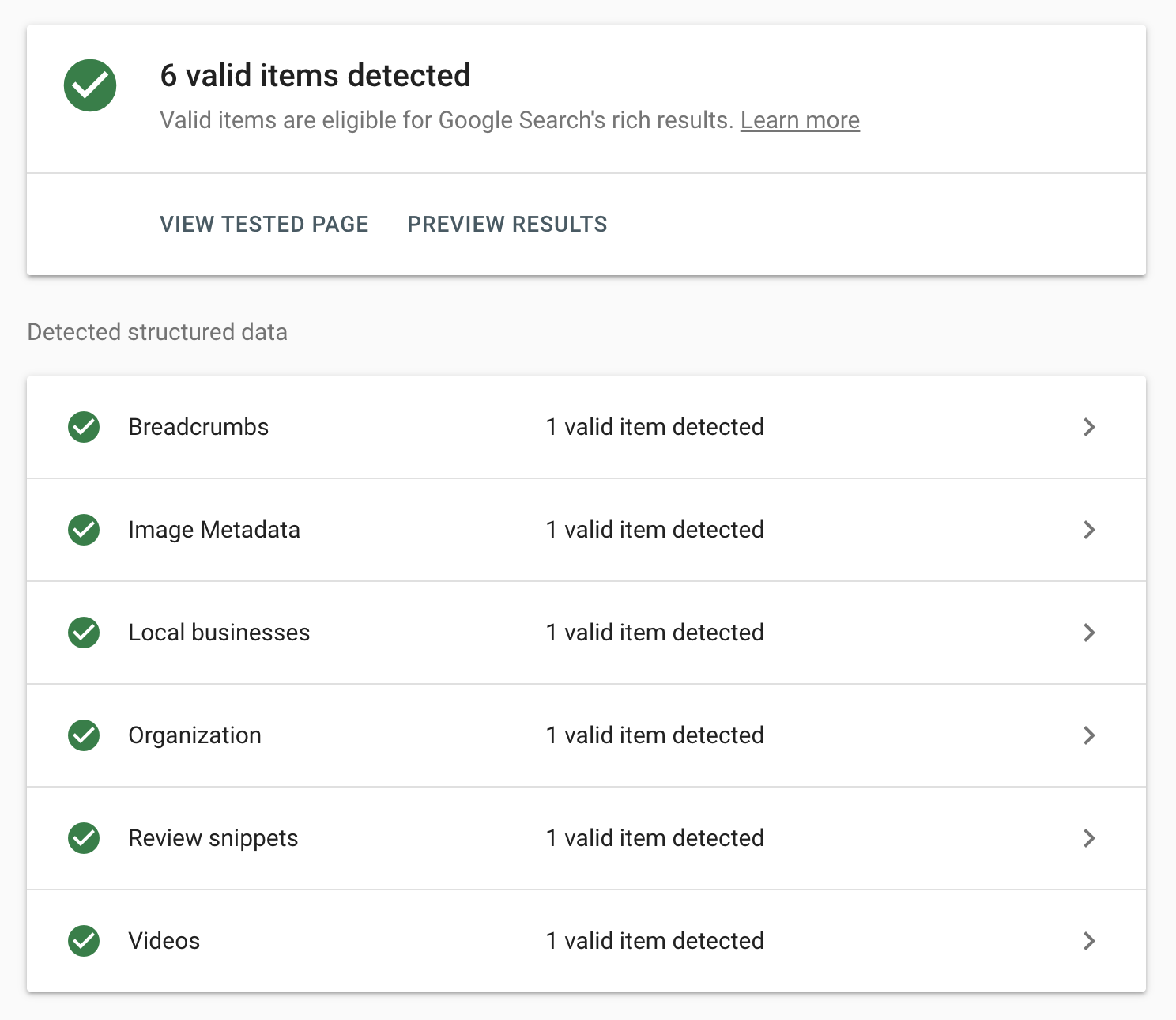Expand the Local businesses result details
Screen dimensions: 1176x1020
click(x=1090, y=633)
